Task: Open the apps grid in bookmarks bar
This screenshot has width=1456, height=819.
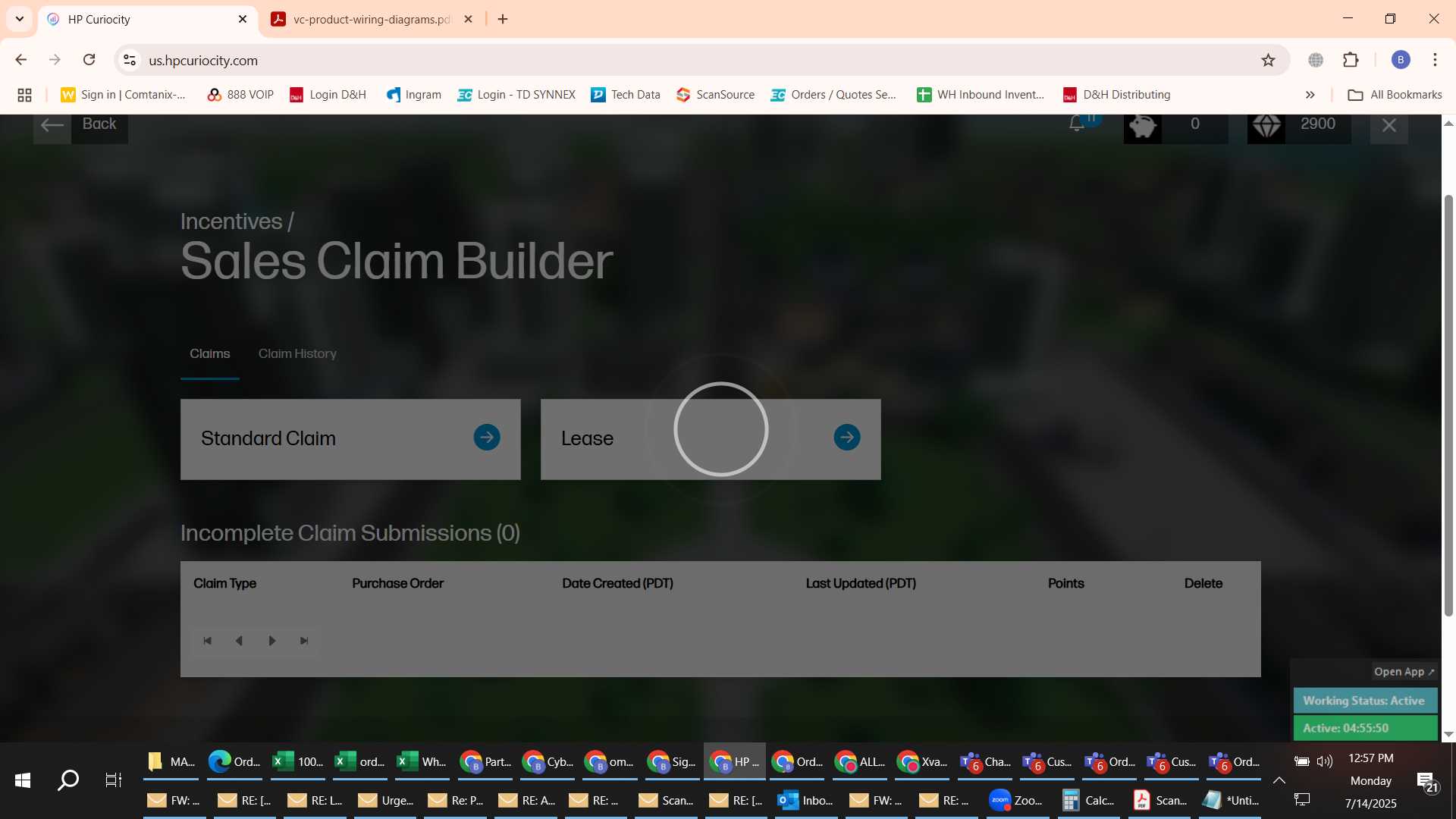Action: point(24,95)
